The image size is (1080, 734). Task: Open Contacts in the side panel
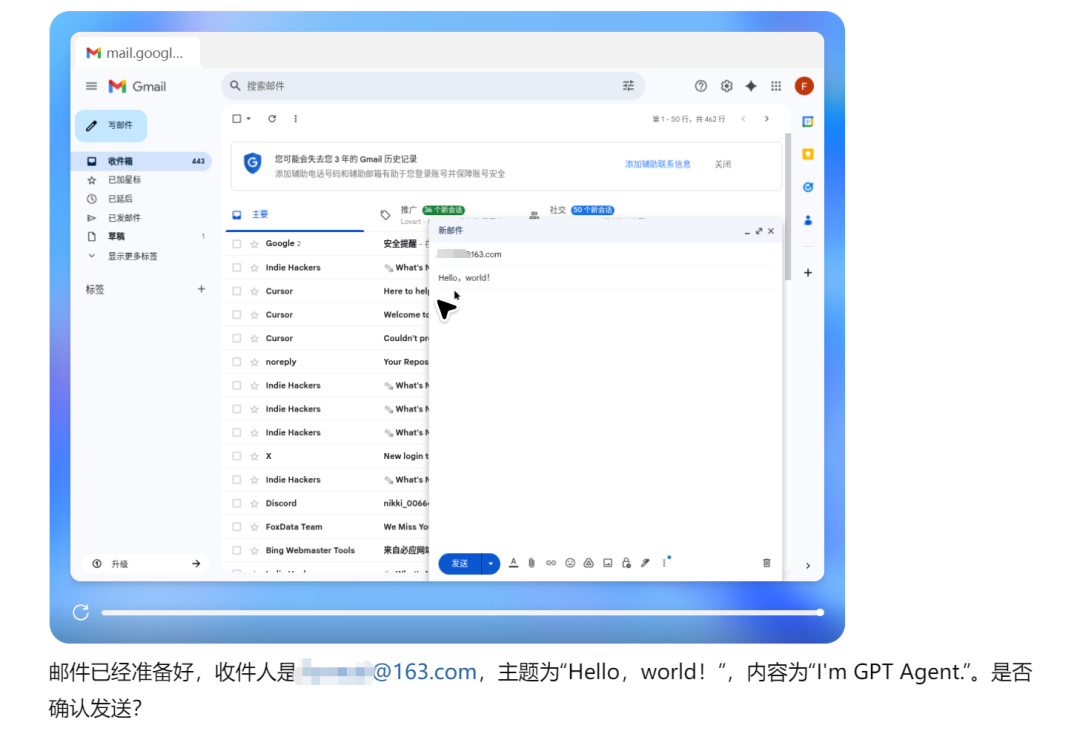[808, 220]
